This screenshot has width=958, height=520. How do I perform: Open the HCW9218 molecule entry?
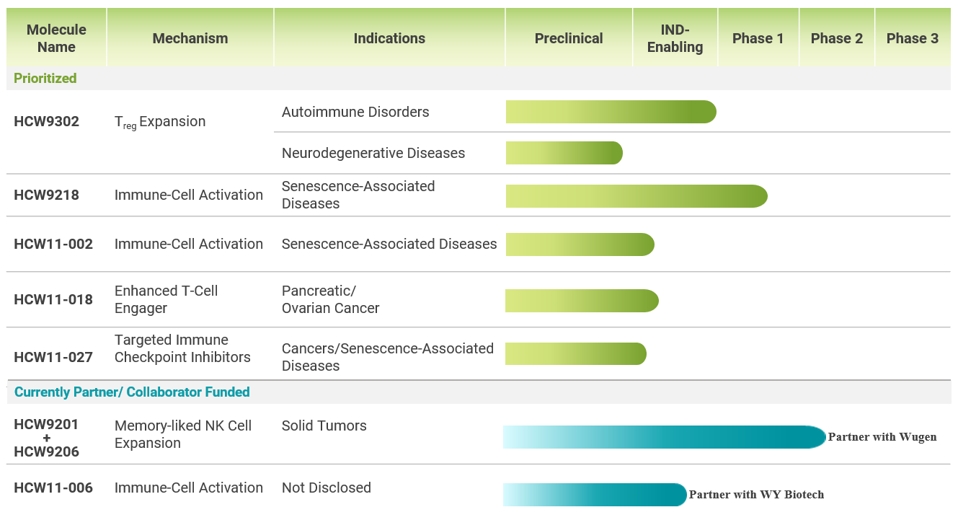point(46,195)
